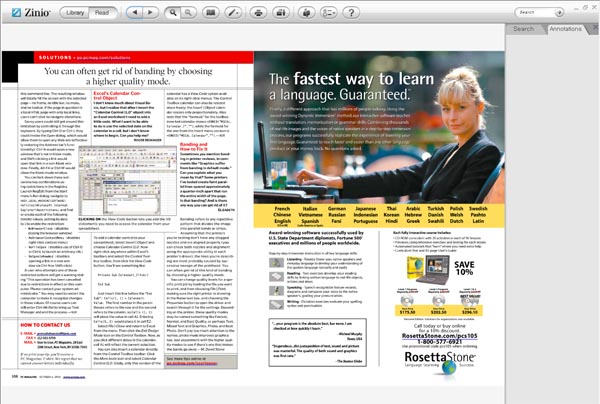600x404 pixels.
Task: Restore the Zinio window size
Action: click(585, 8)
